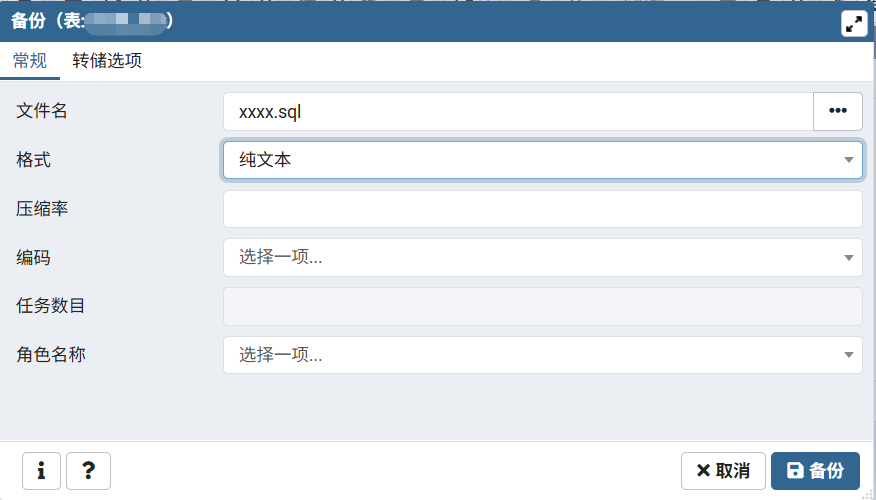Click the 备份 backup button

point(815,471)
